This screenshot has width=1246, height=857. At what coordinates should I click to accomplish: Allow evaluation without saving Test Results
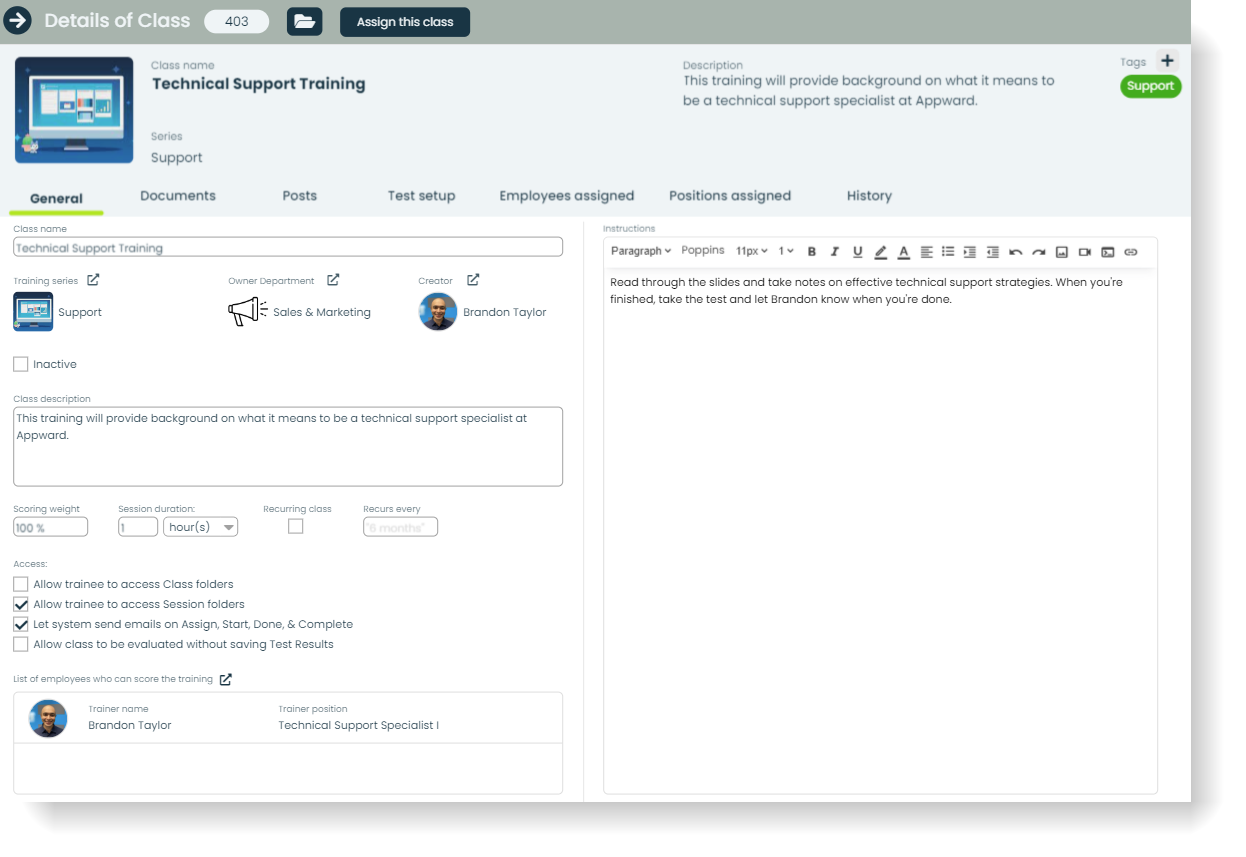coord(21,644)
